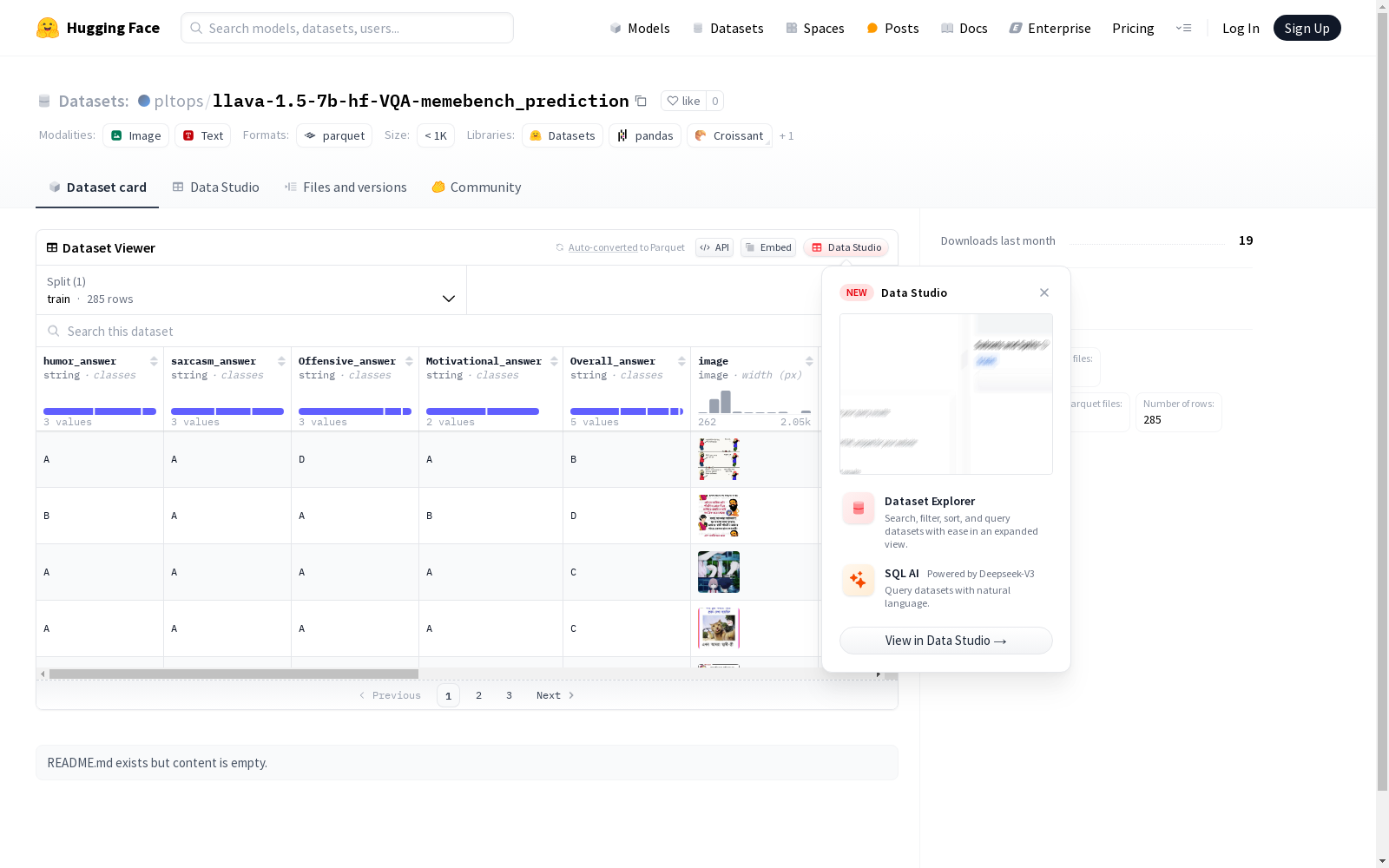The width and height of the screenshot is (1389, 868).
Task: Sort the humor_answer column
Action: (154, 361)
